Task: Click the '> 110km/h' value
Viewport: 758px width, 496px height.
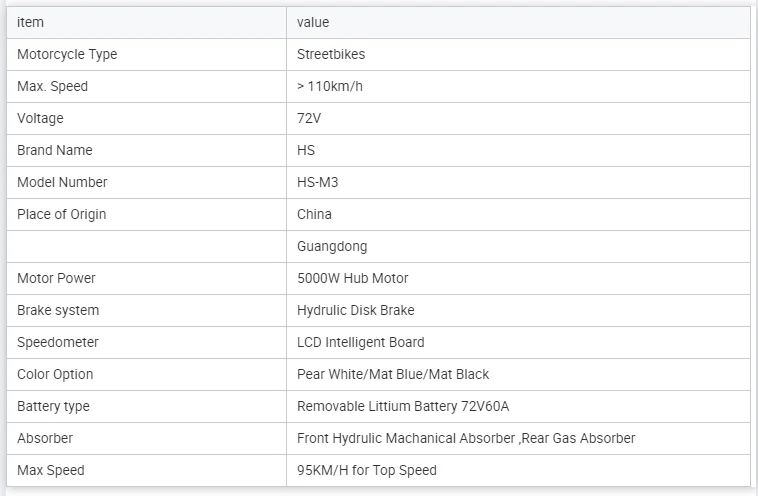Action: pyautogui.click(x=330, y=87)
